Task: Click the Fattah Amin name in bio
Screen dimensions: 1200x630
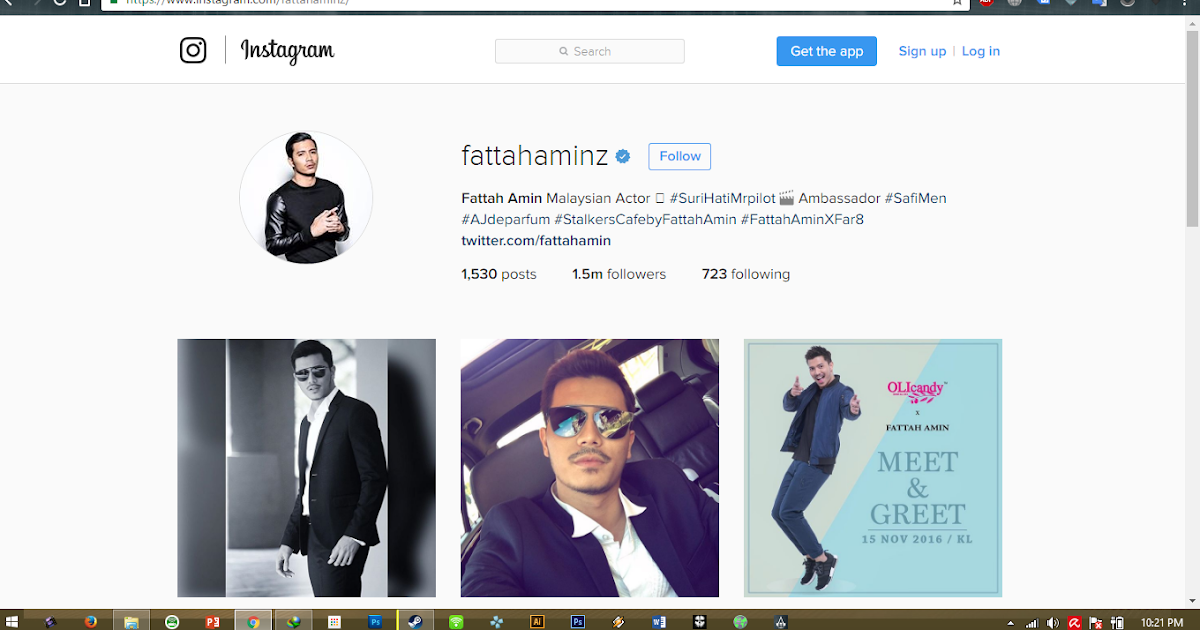Action: tap(501, 198)
